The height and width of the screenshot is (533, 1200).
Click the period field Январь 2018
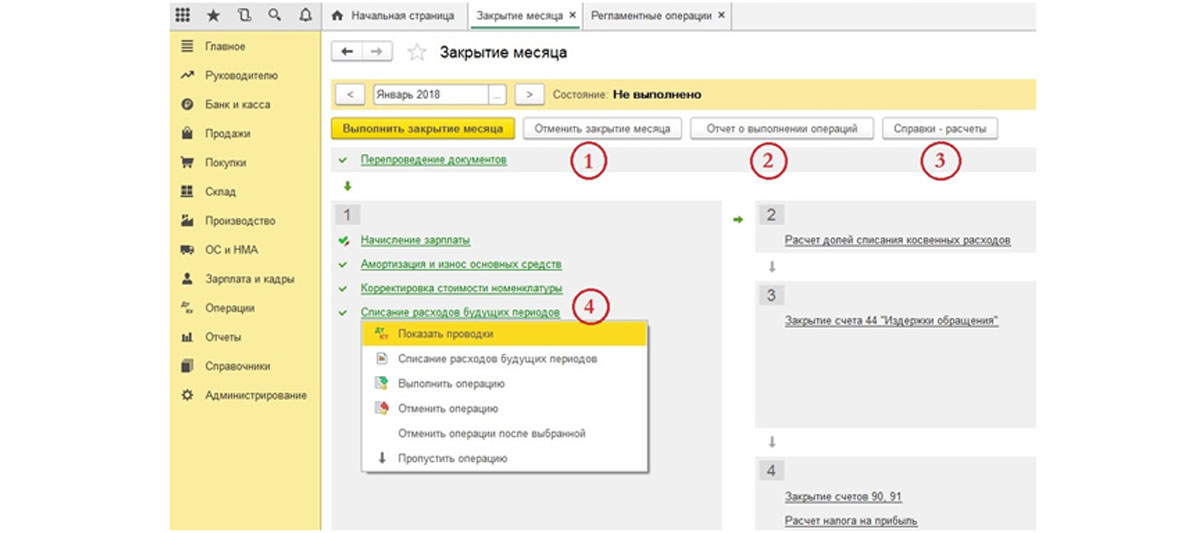pos(431,95)
